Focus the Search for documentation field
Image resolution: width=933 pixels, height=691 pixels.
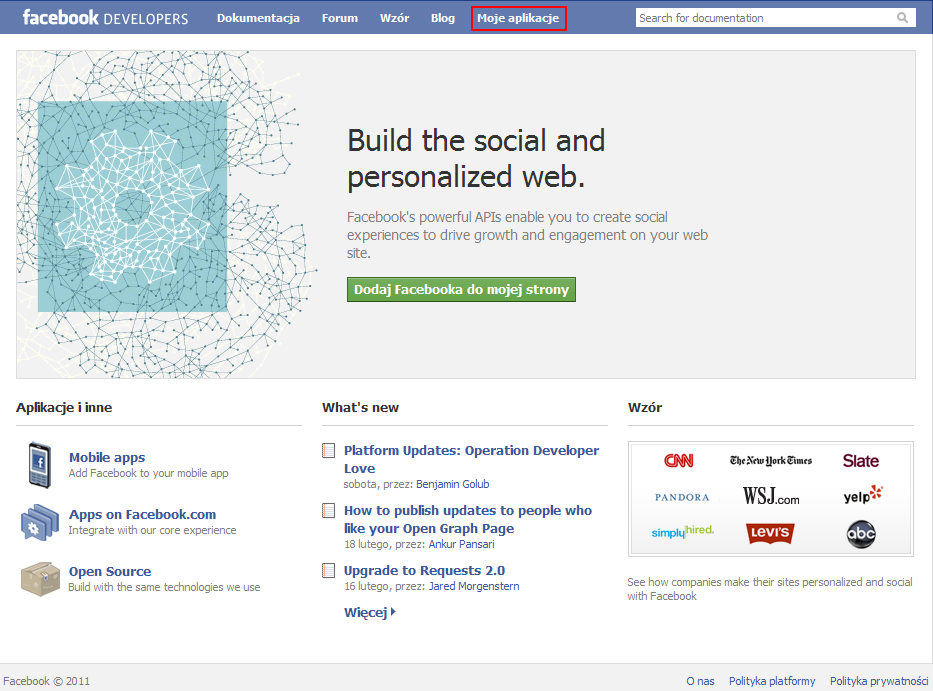[x=775, y=18]
